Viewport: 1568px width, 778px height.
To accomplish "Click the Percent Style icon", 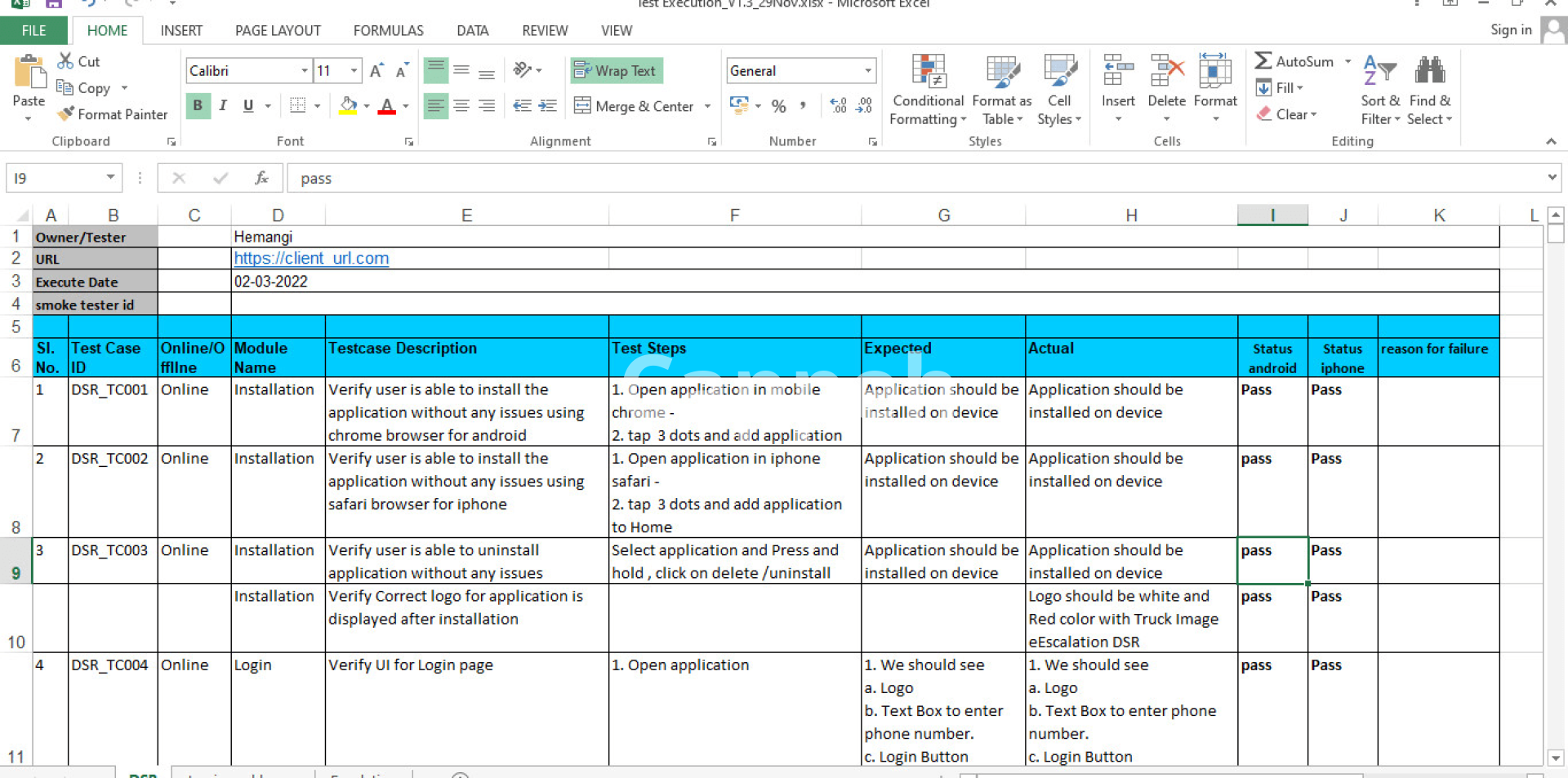I will (778, 106).
